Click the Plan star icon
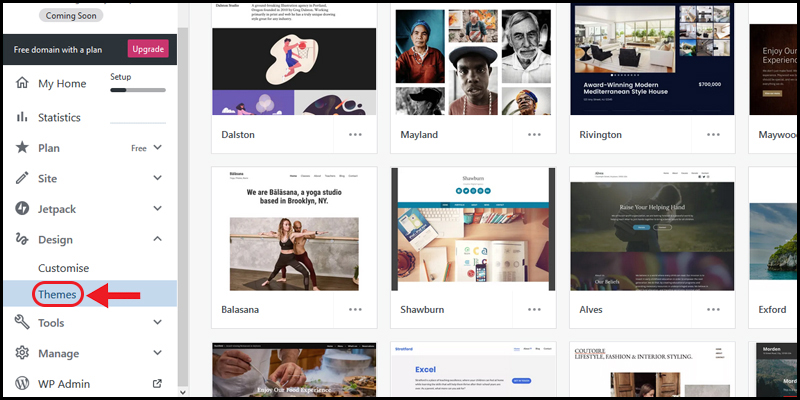 click(x=22, y=148)
